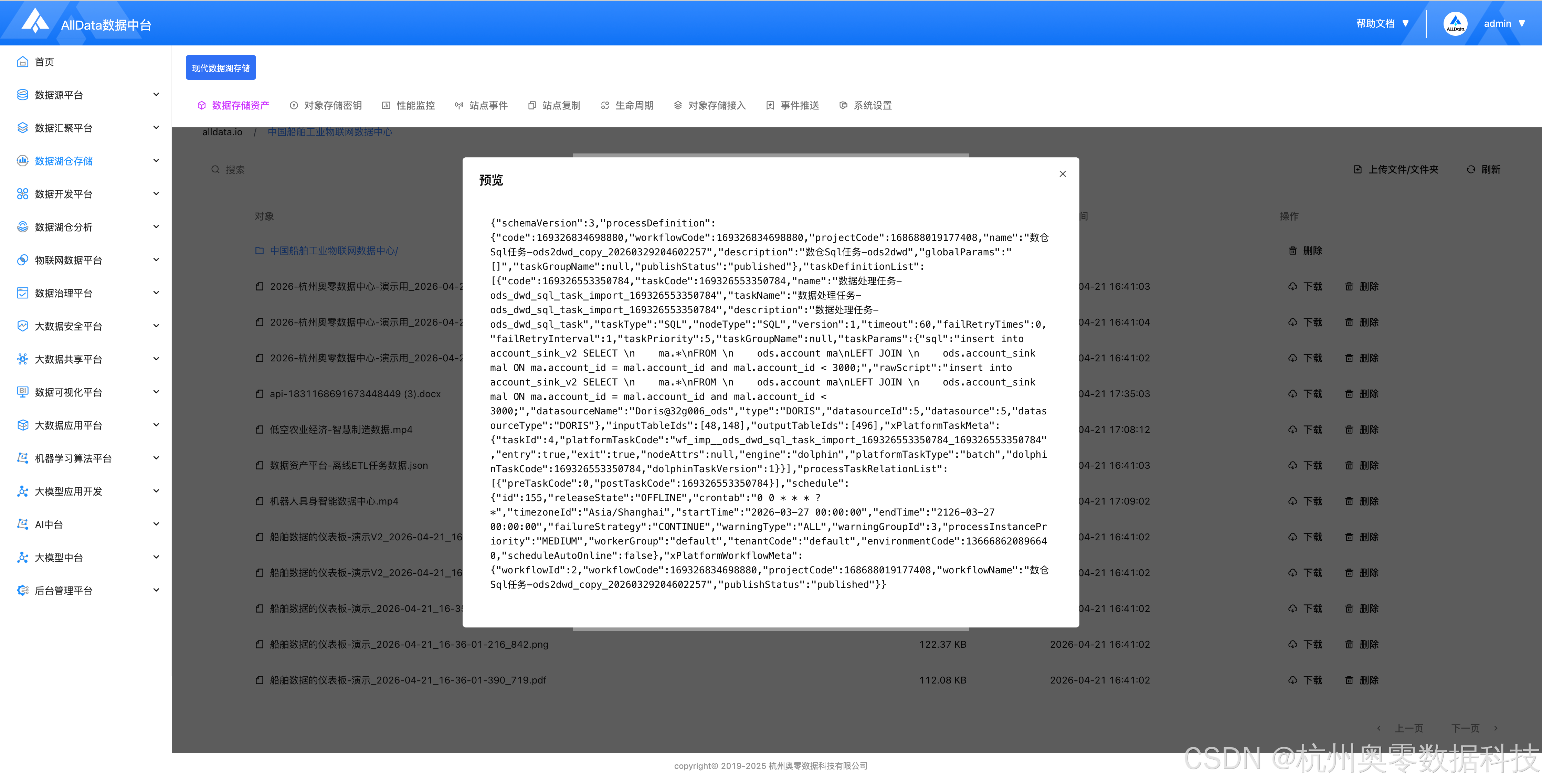
Task: Click download icon for 机器人具身智能数据中心.mp4
Action: point(1292,501)
